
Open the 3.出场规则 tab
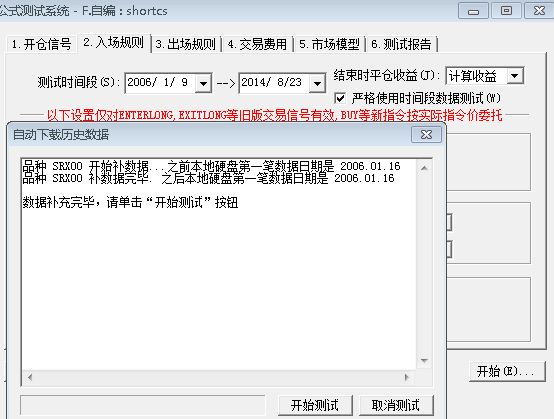pos(186,45)
